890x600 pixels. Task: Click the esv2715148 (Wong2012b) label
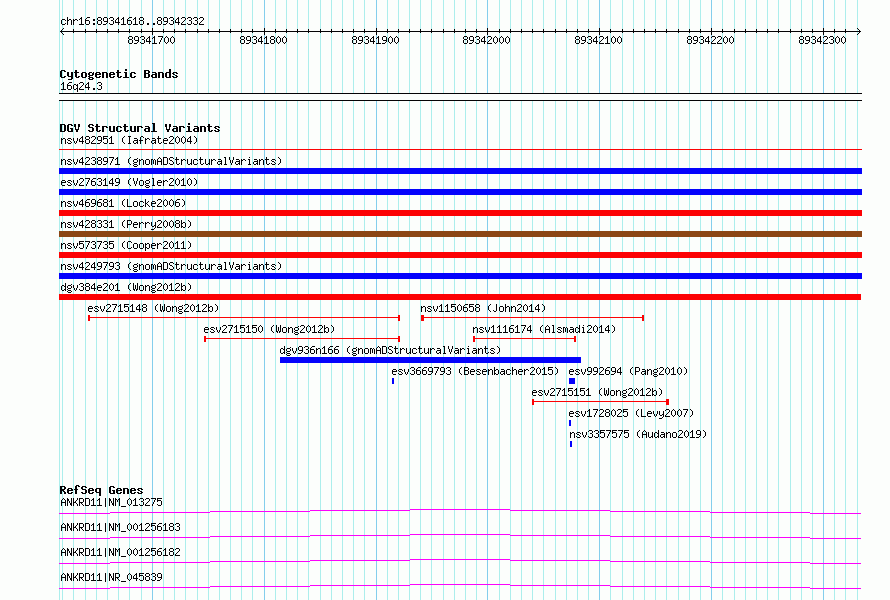[153, 308]
